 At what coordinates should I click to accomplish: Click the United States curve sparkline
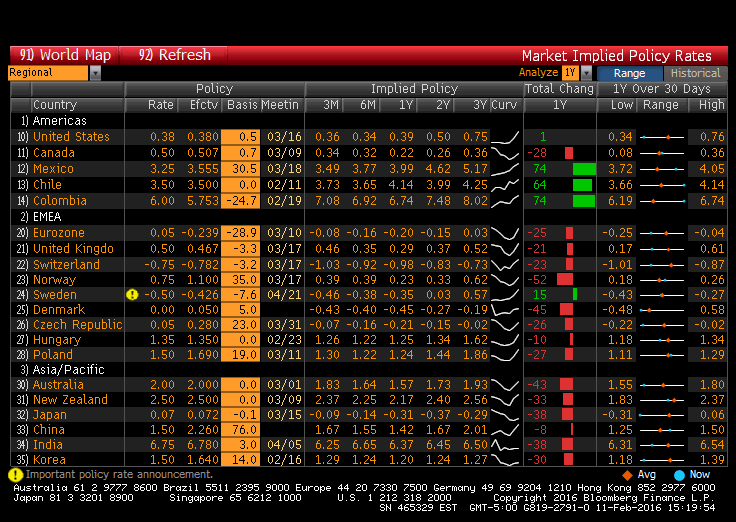pyautogui.click(x=505, y=137)
